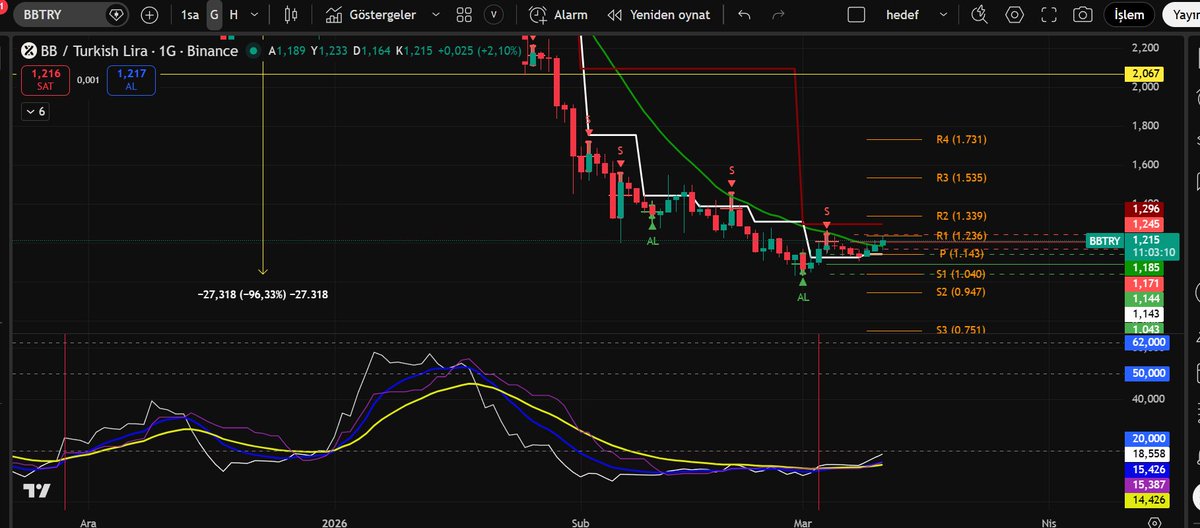Click the red 1,296 price label
This screenshot has width=1200, height=528.
(x=1144, y=209)
